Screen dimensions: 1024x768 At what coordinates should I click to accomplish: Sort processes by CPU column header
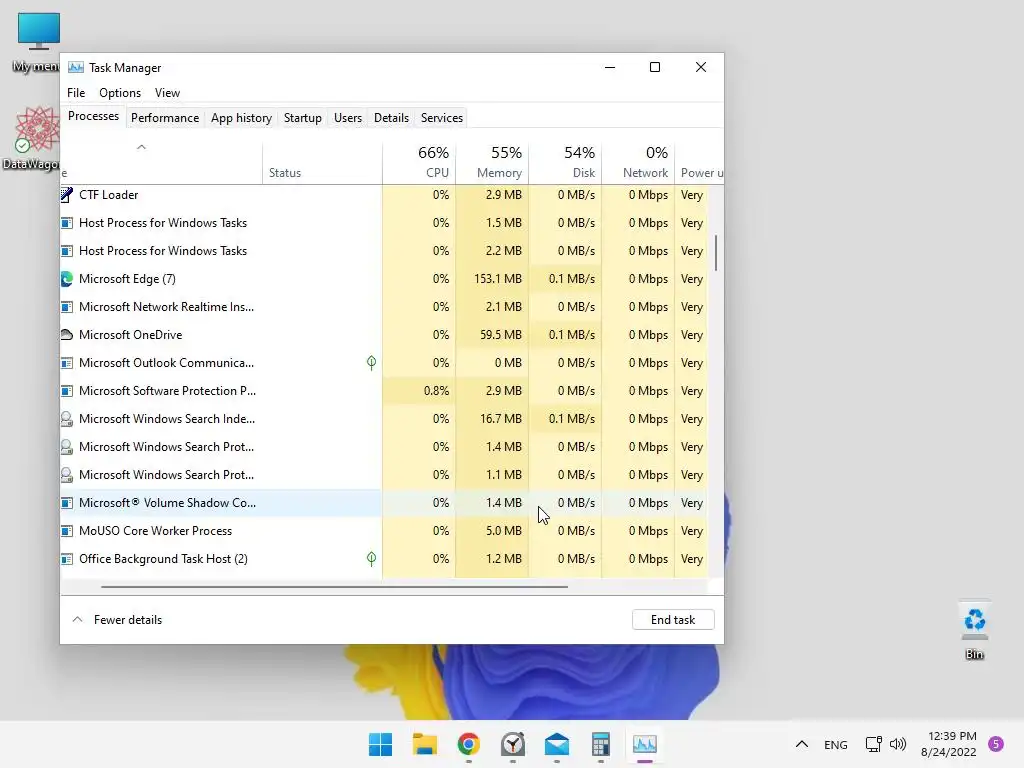point(419,162)
